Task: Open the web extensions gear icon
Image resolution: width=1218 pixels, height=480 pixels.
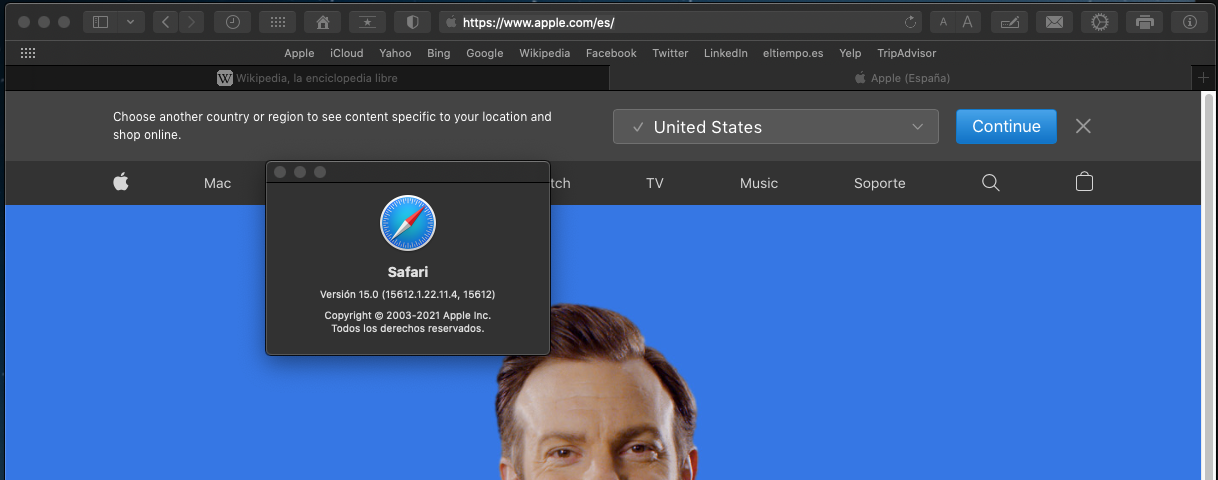Action: click(x=1099, y=22)
